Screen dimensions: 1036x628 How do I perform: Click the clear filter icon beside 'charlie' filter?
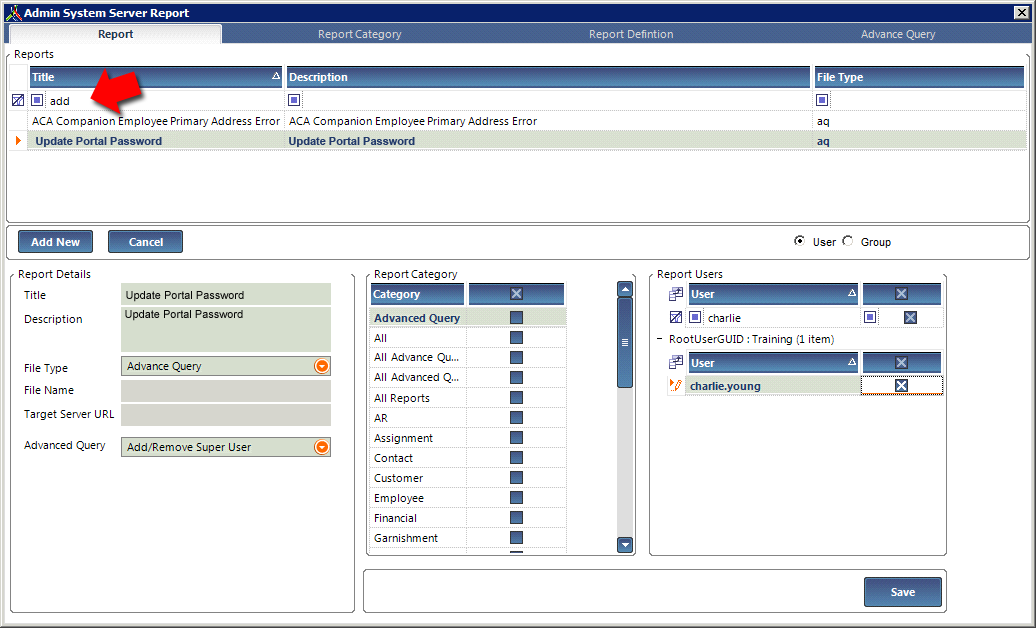click(x=676, y=317)
